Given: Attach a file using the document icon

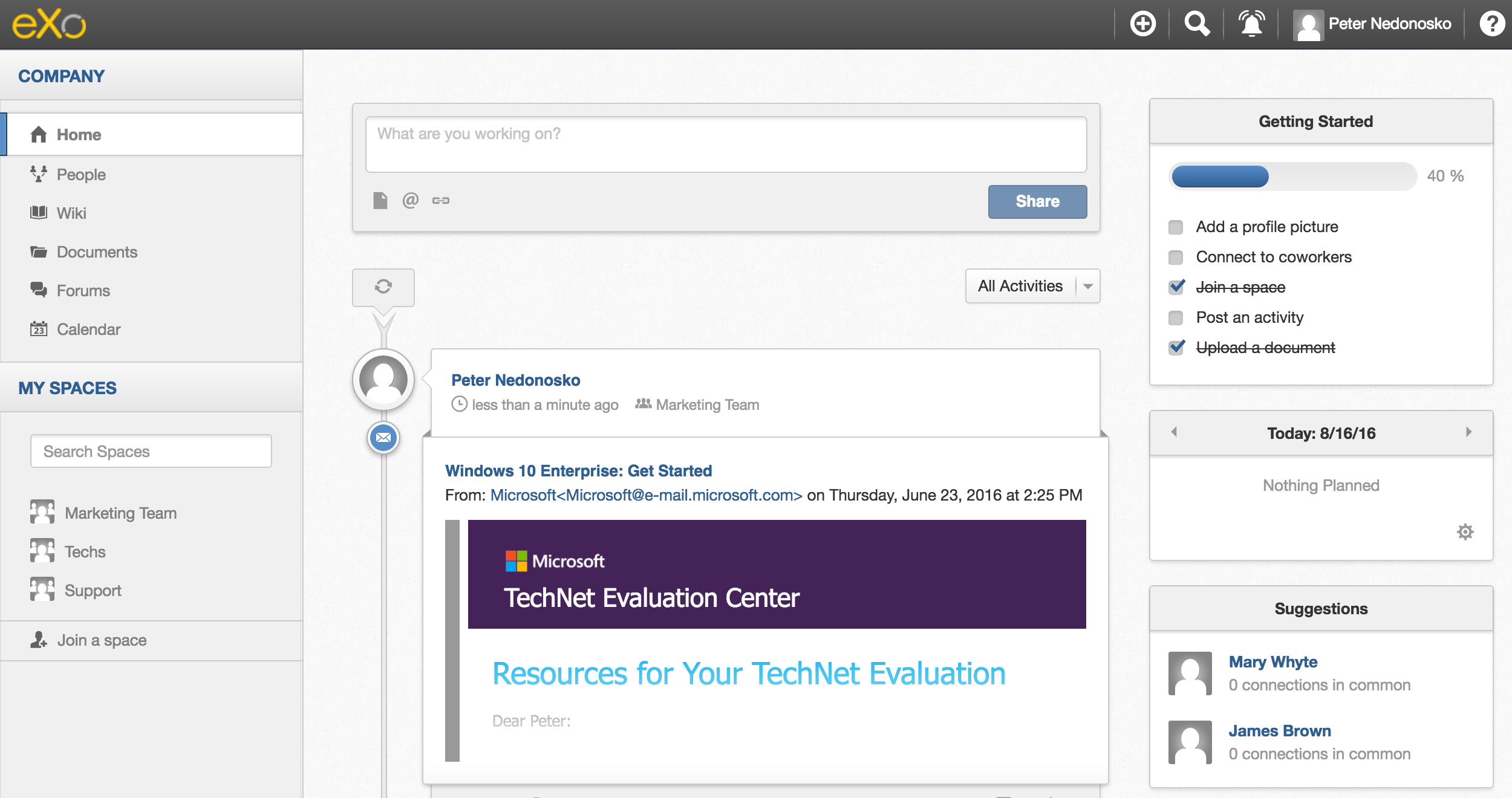Looking at the screenshot, I should coord(380,200).
